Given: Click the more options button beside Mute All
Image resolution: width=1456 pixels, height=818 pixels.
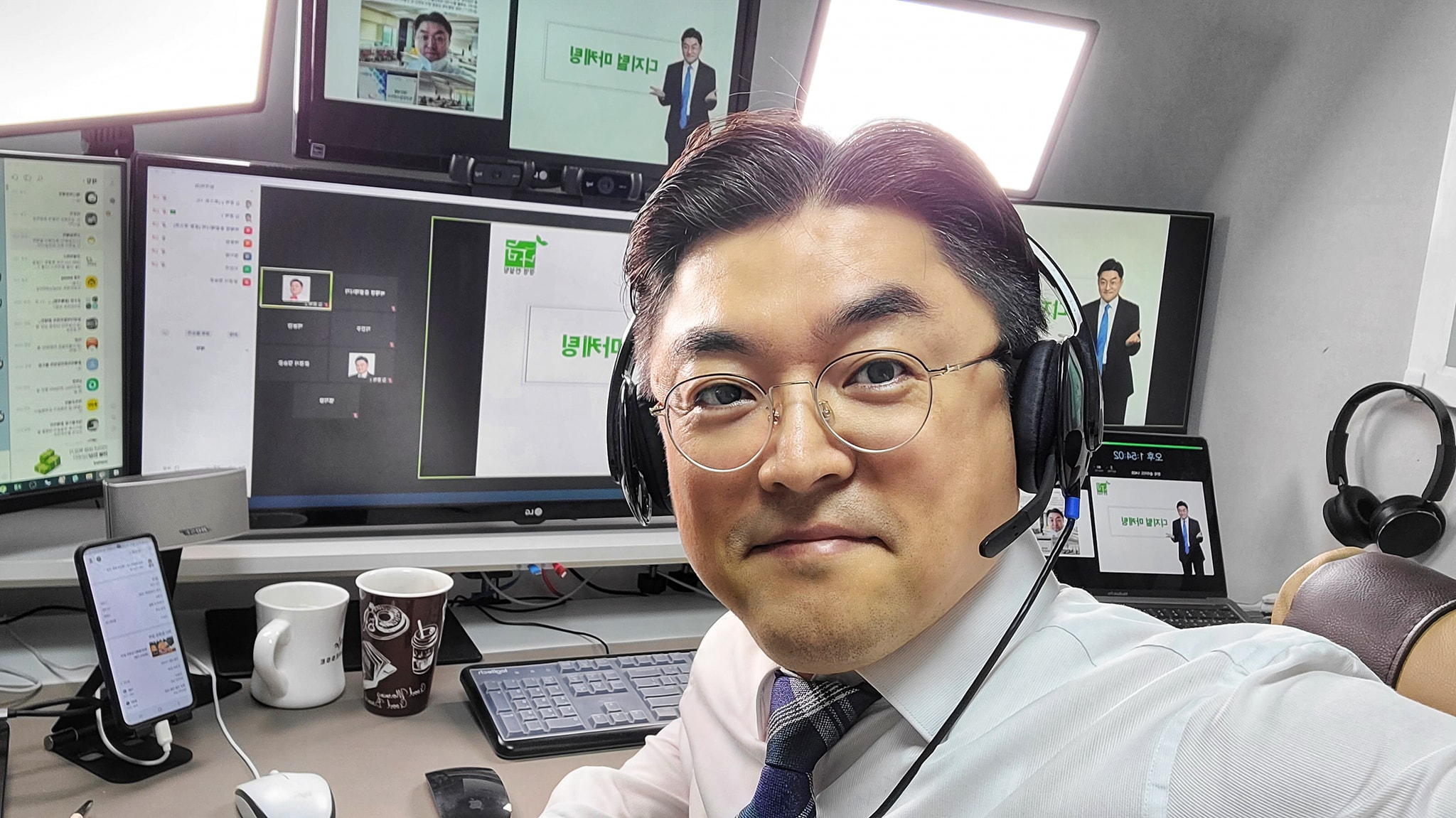Looking at the screenshot, I should 166,333.
